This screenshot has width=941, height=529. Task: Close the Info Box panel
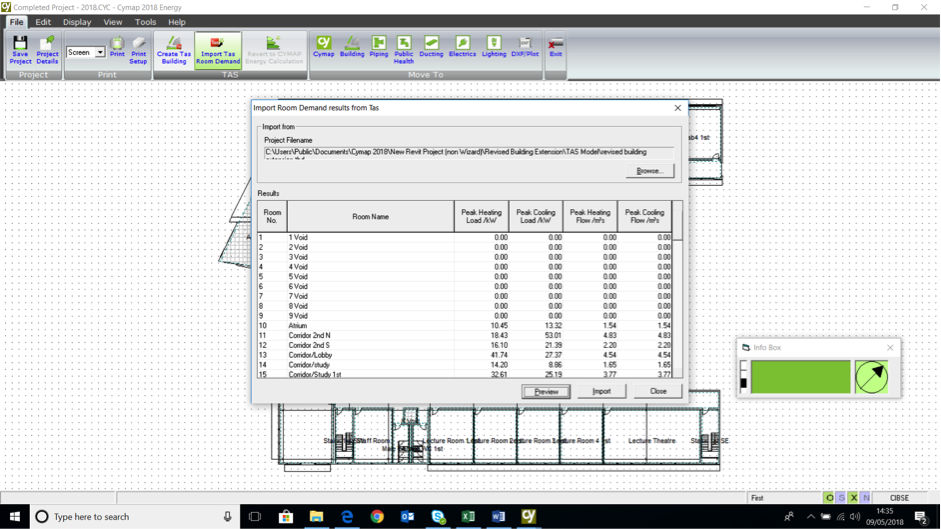[890, 348]
